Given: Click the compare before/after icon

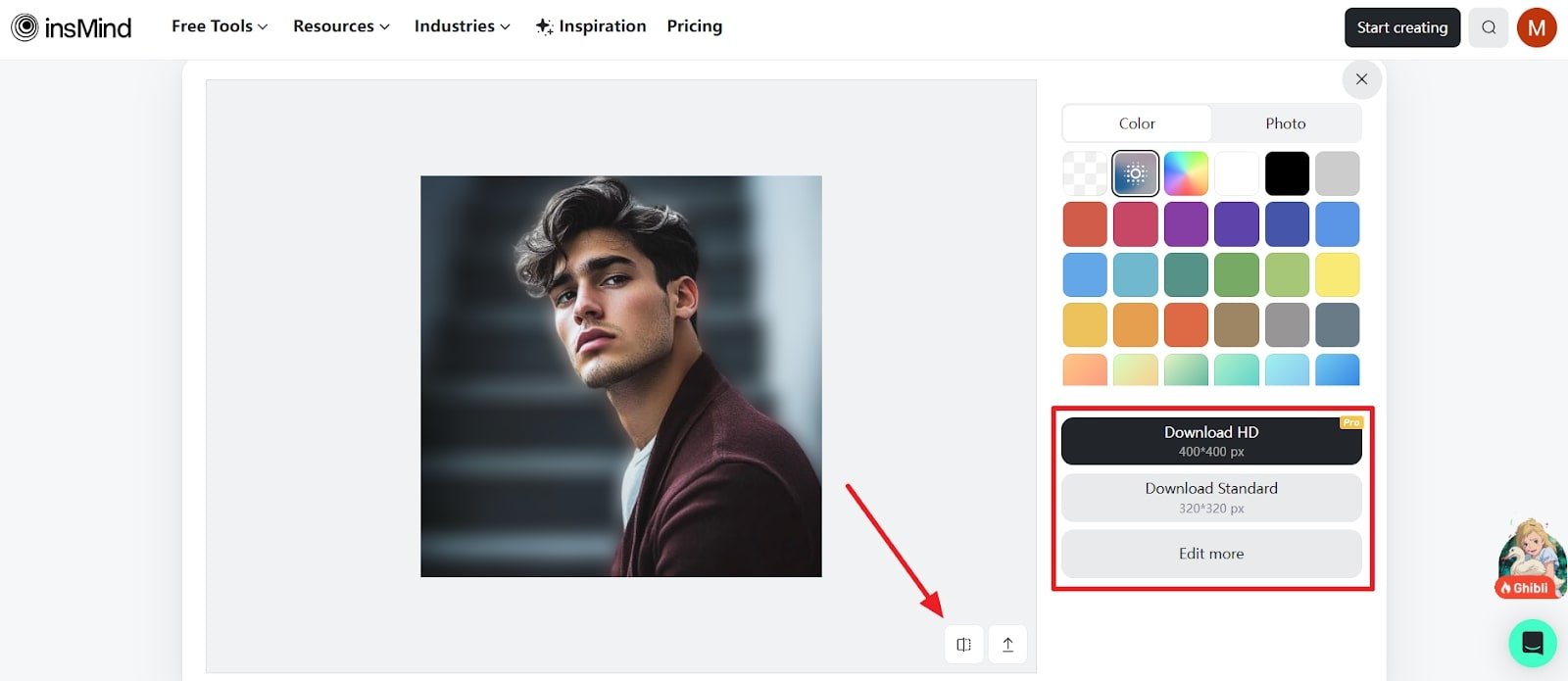Looking at the screenshot, I should 964,645.
